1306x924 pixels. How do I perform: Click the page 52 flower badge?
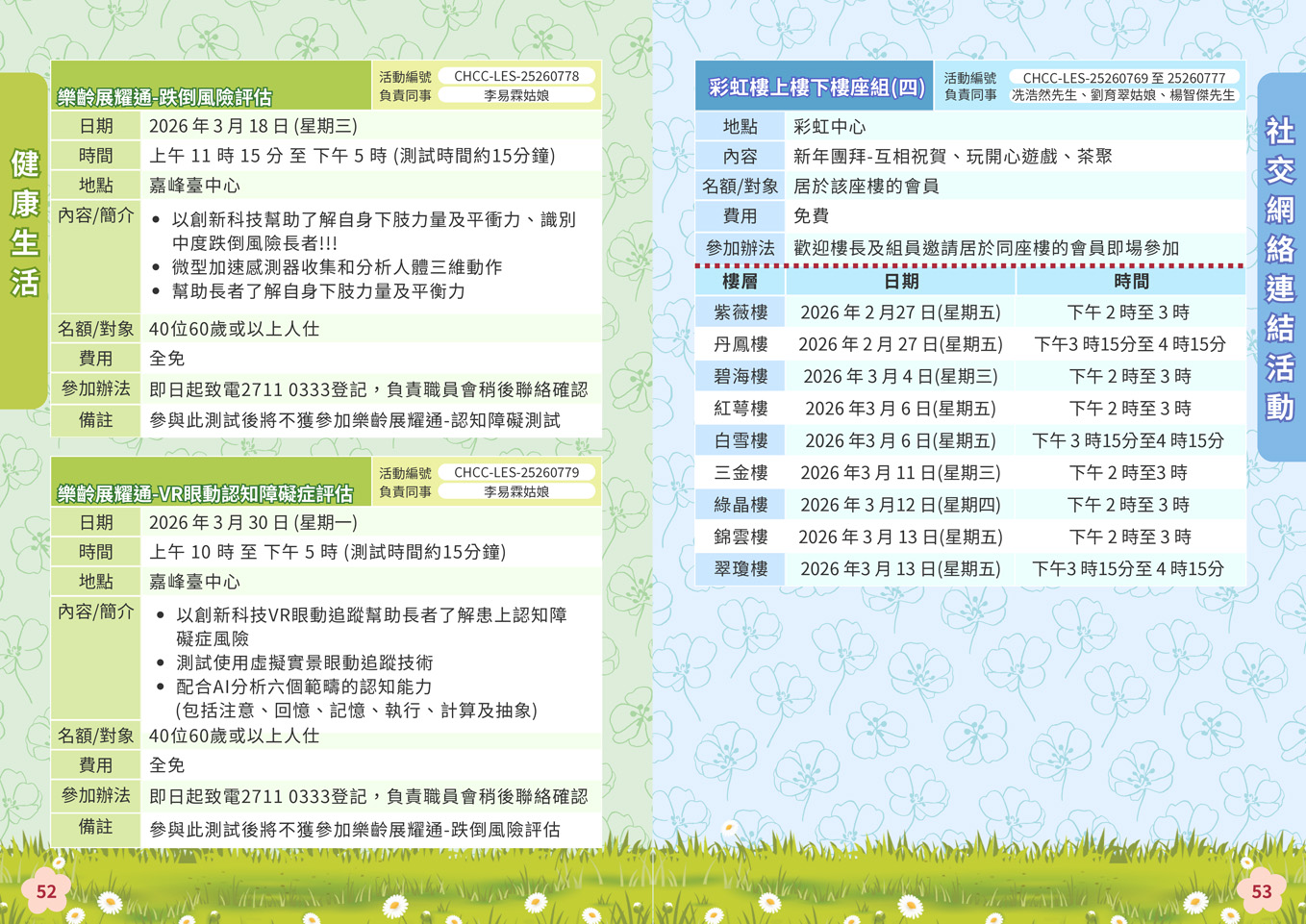[x=46, y=891]
